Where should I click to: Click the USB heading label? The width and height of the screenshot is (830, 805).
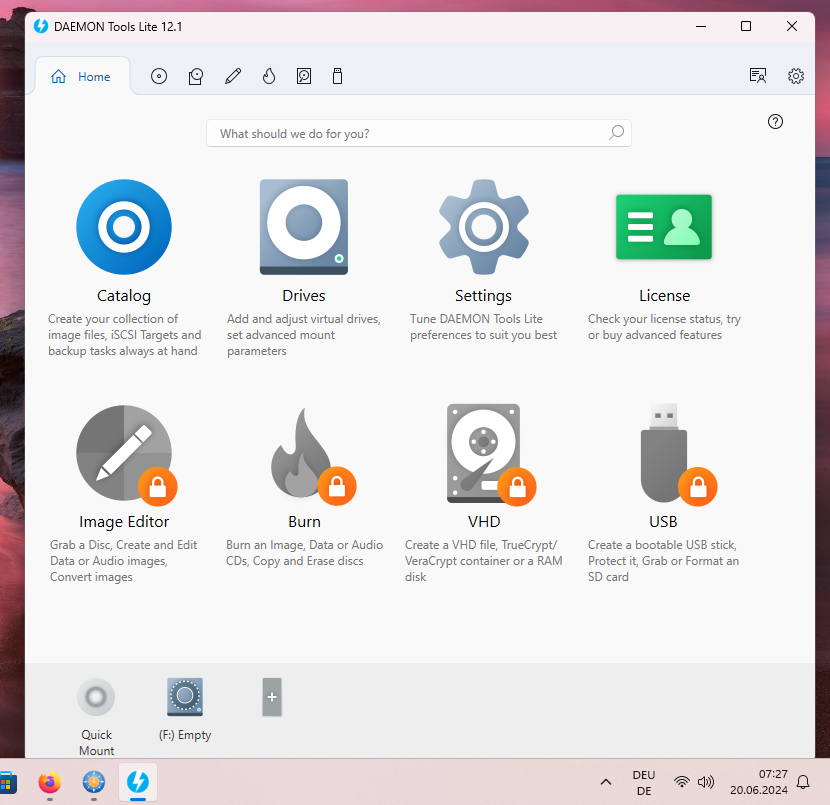(x=663, y=522)
